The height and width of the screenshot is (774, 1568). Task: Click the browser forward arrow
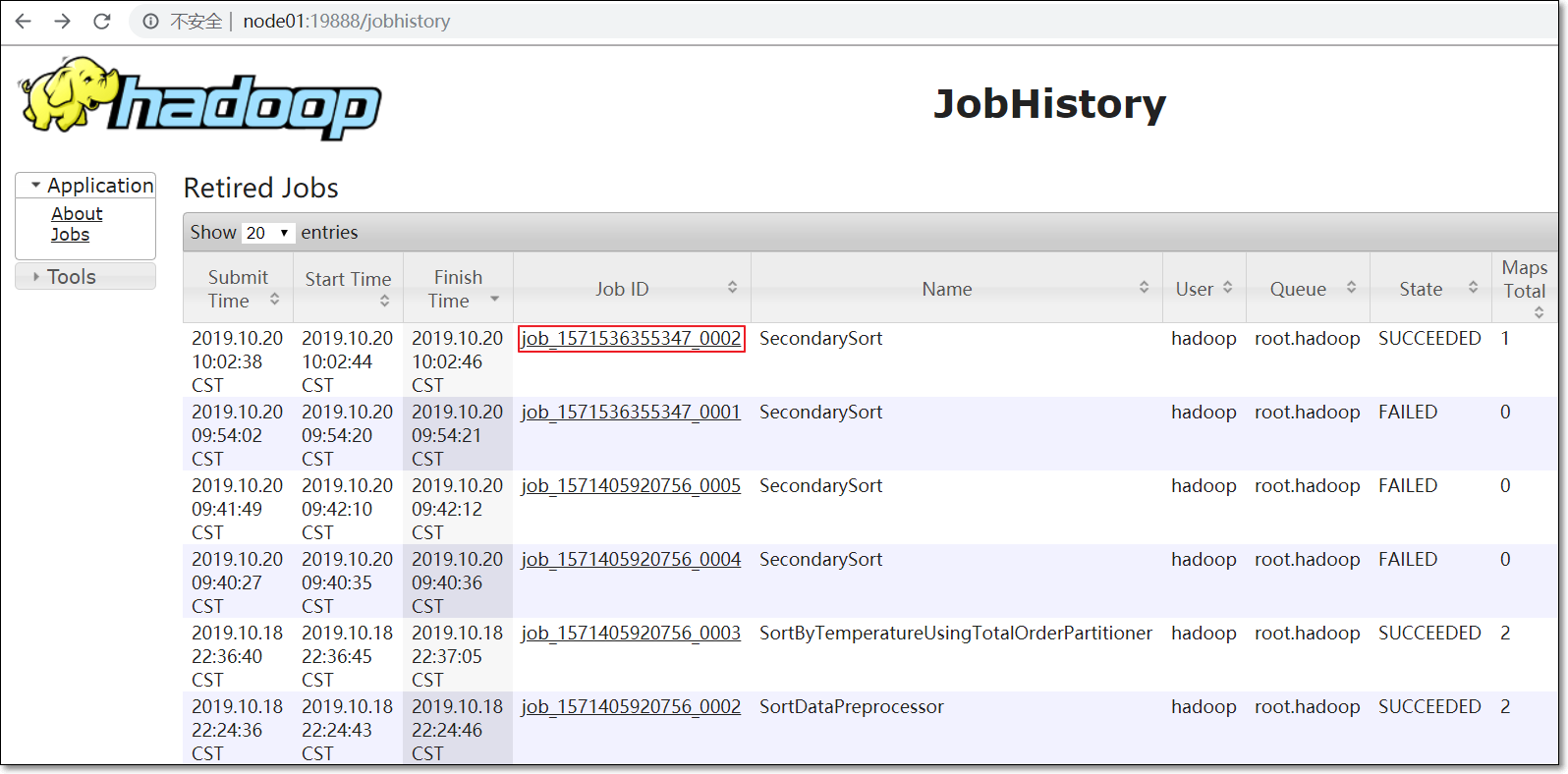click(63, 21)
